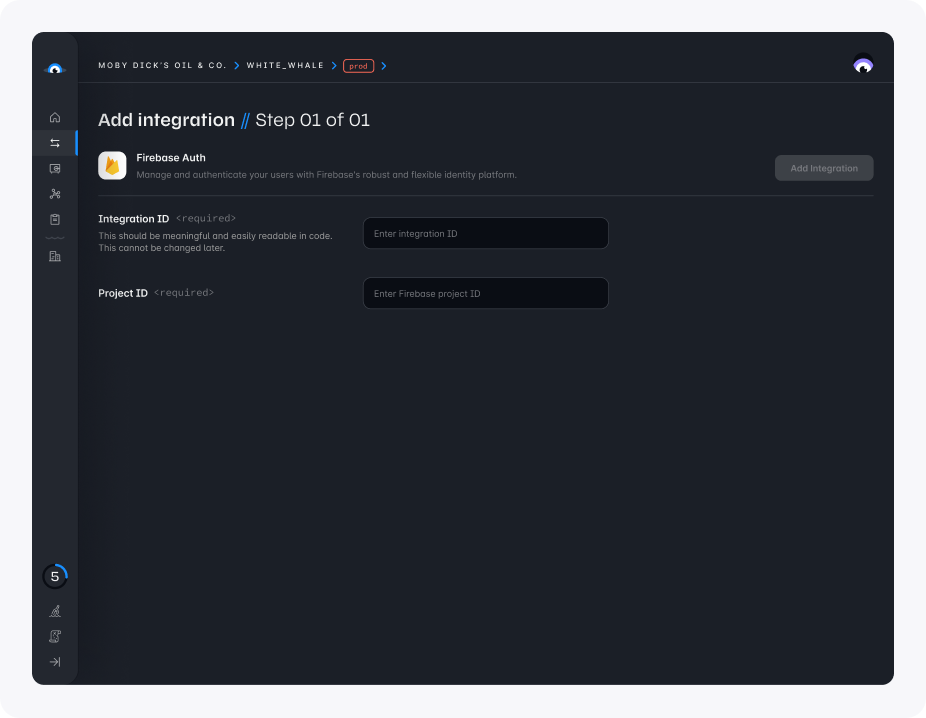
Task: Open the organization buildings icon in sidebar
Action: [x=55, y=256]
